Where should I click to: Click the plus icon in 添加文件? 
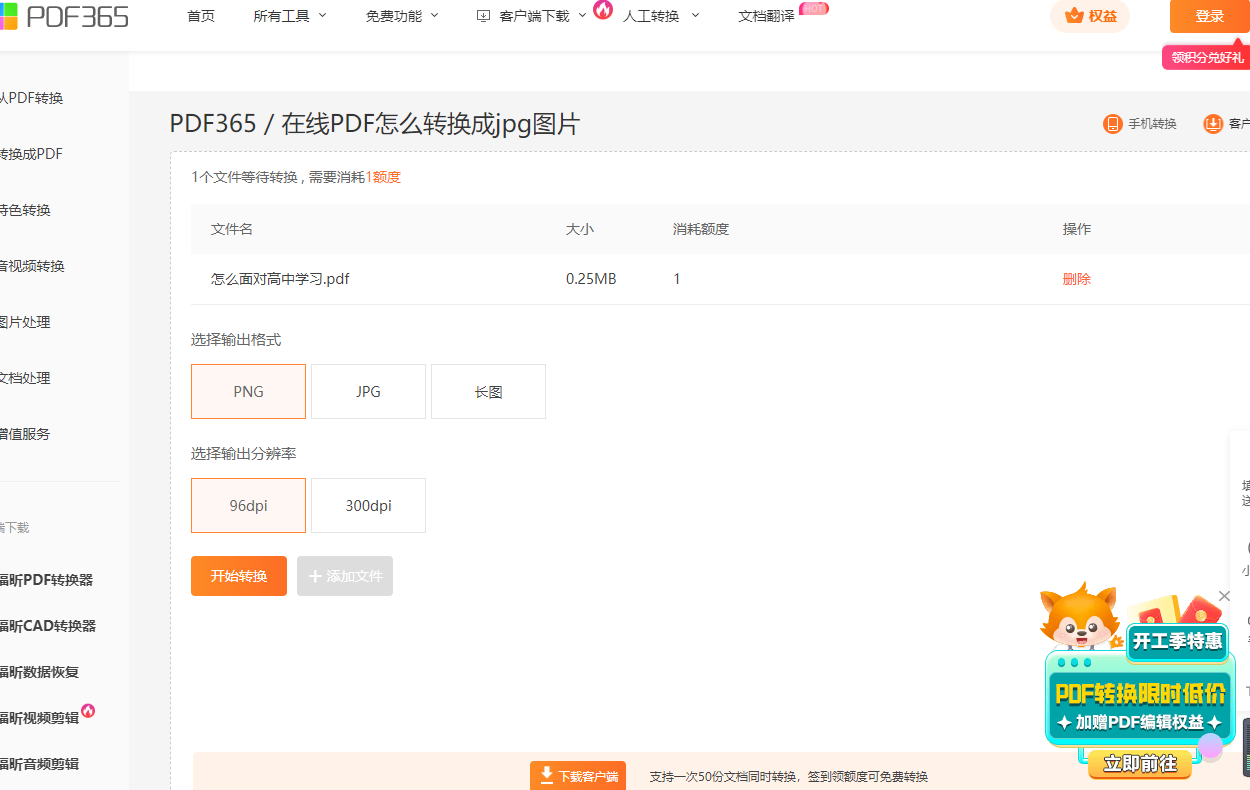(x=315, y=576)
